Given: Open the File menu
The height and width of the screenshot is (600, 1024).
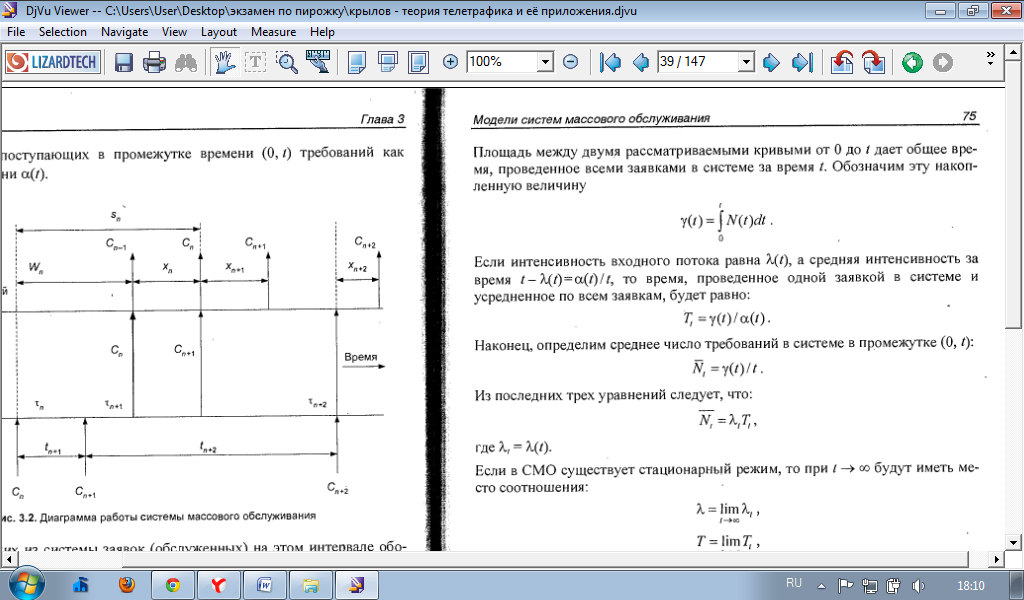Looking at the screenshot, I should coord(16,32).
